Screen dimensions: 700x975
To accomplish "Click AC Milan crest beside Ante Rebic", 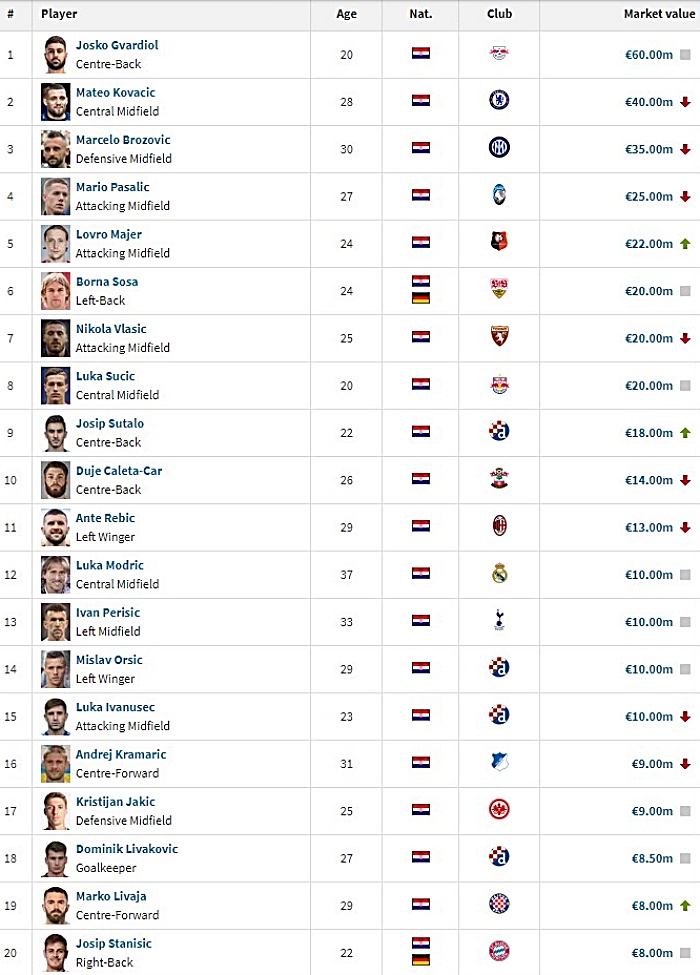I will [x=499, y=525].
